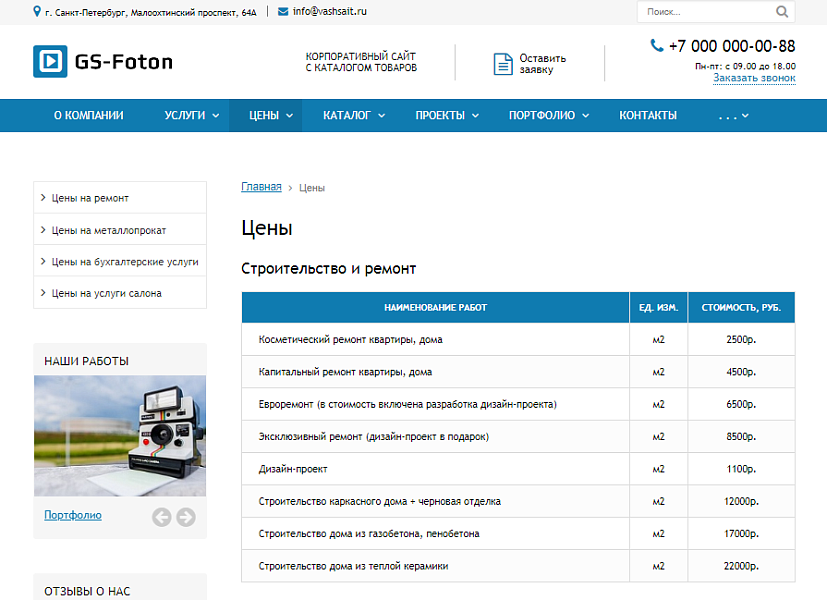Viewport: 827px width, 600px height.
Task: Select Цены на бухгалтерские услуги
Action: point(124,262)
